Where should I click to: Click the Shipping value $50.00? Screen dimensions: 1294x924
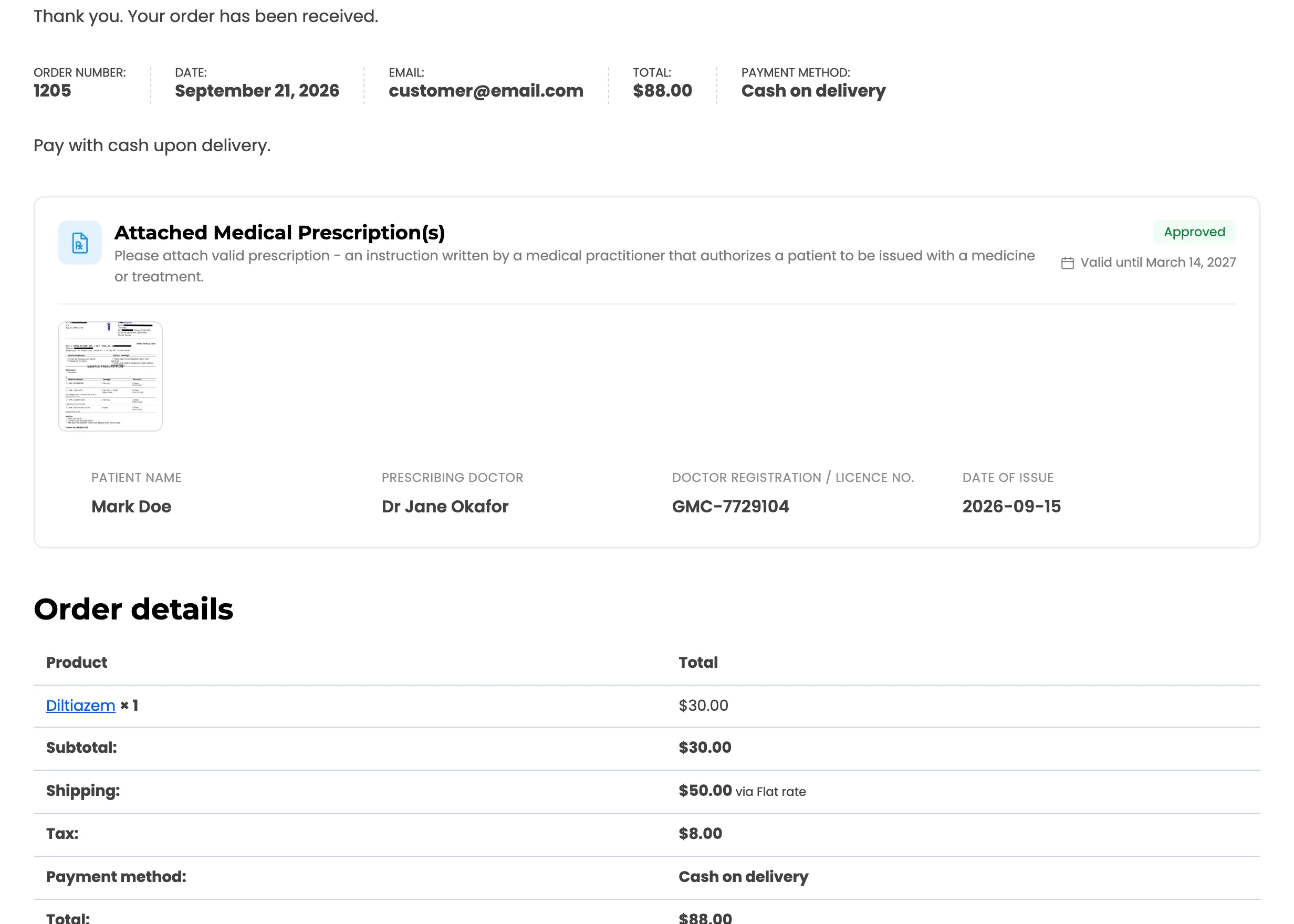(705, 791)
